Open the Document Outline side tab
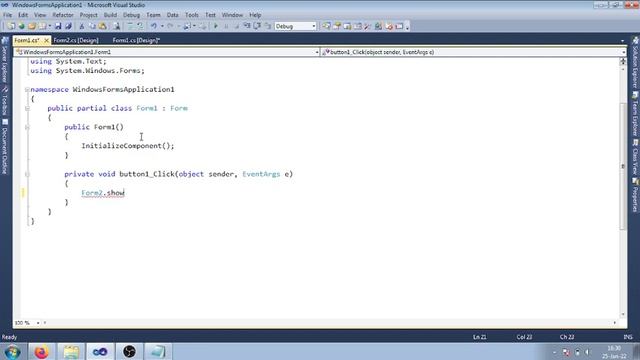 pos(5,147)
